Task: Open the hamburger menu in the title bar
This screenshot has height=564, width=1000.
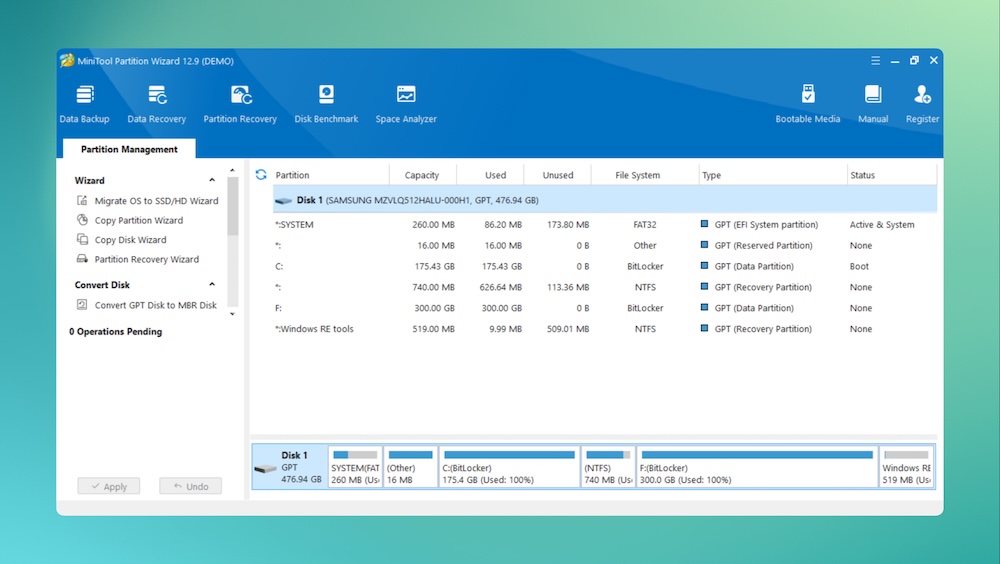Action: click(x=875, y=61)
